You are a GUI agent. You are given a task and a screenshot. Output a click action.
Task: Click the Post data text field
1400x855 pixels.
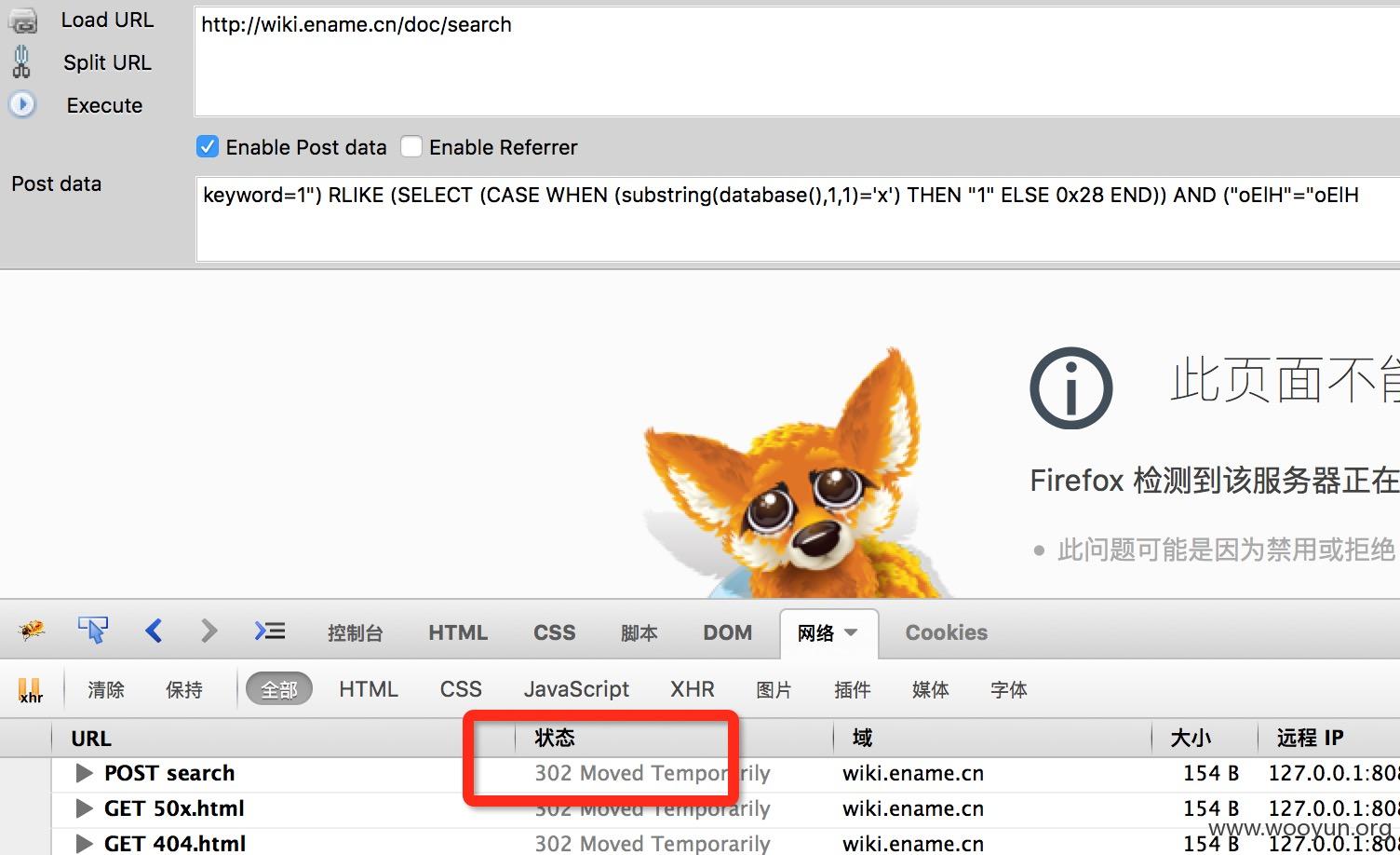click(798, 220)
